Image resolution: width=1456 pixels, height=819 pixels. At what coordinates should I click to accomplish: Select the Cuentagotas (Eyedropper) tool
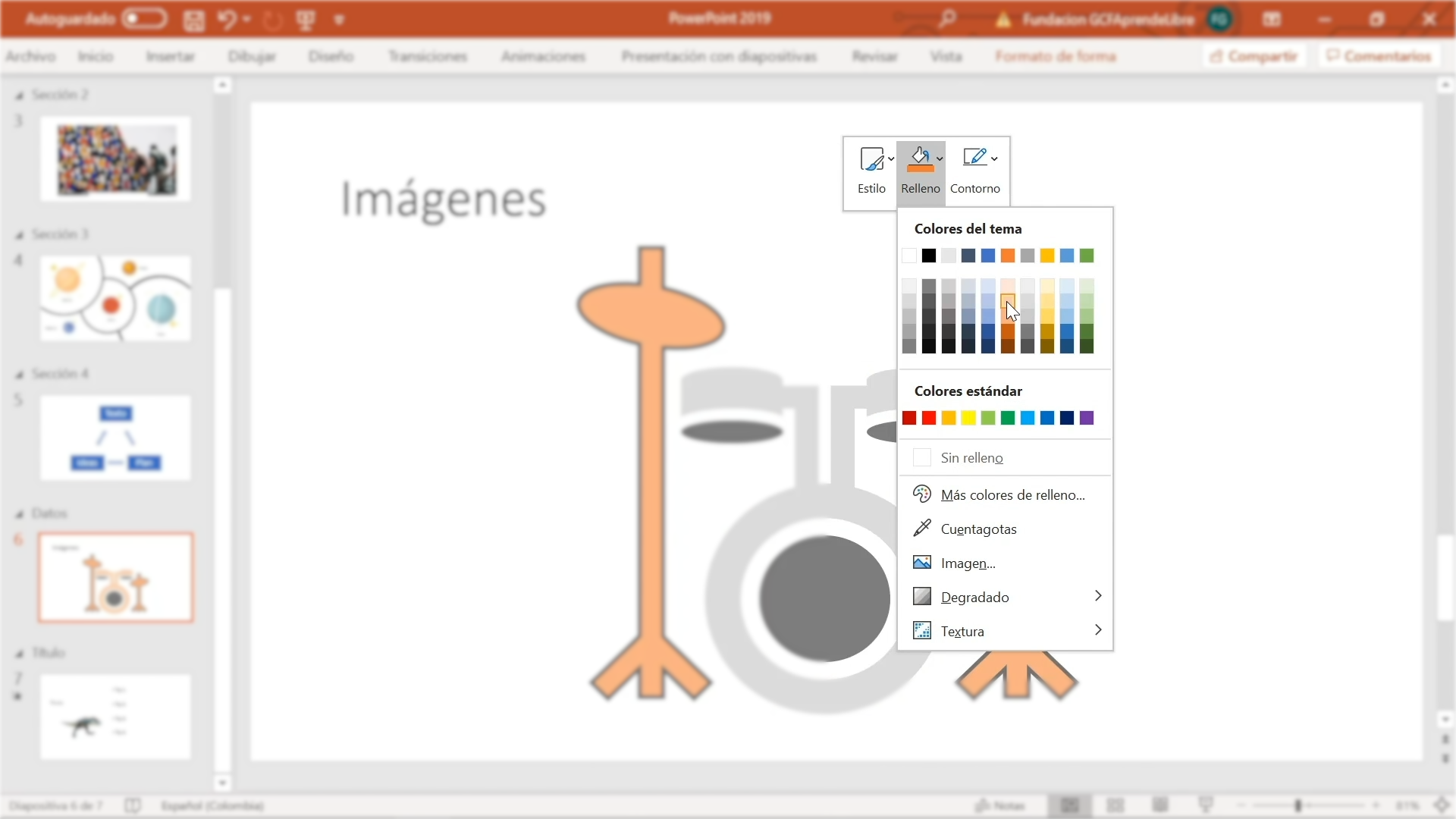coord(978,528)
